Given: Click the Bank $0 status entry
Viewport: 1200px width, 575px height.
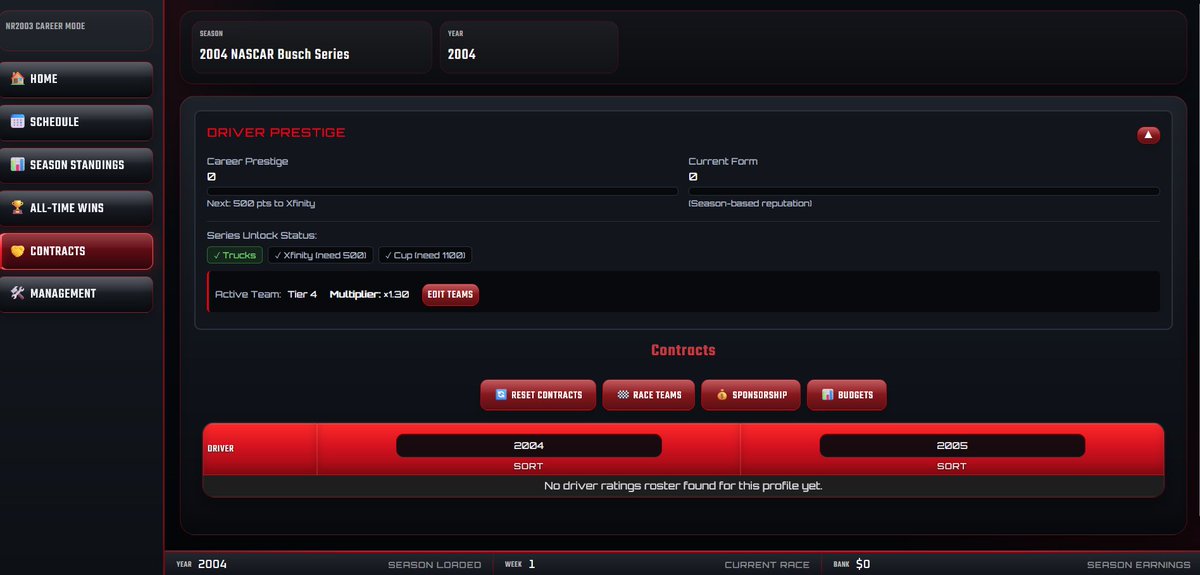Looking at the screenshot, I should 852,564.
